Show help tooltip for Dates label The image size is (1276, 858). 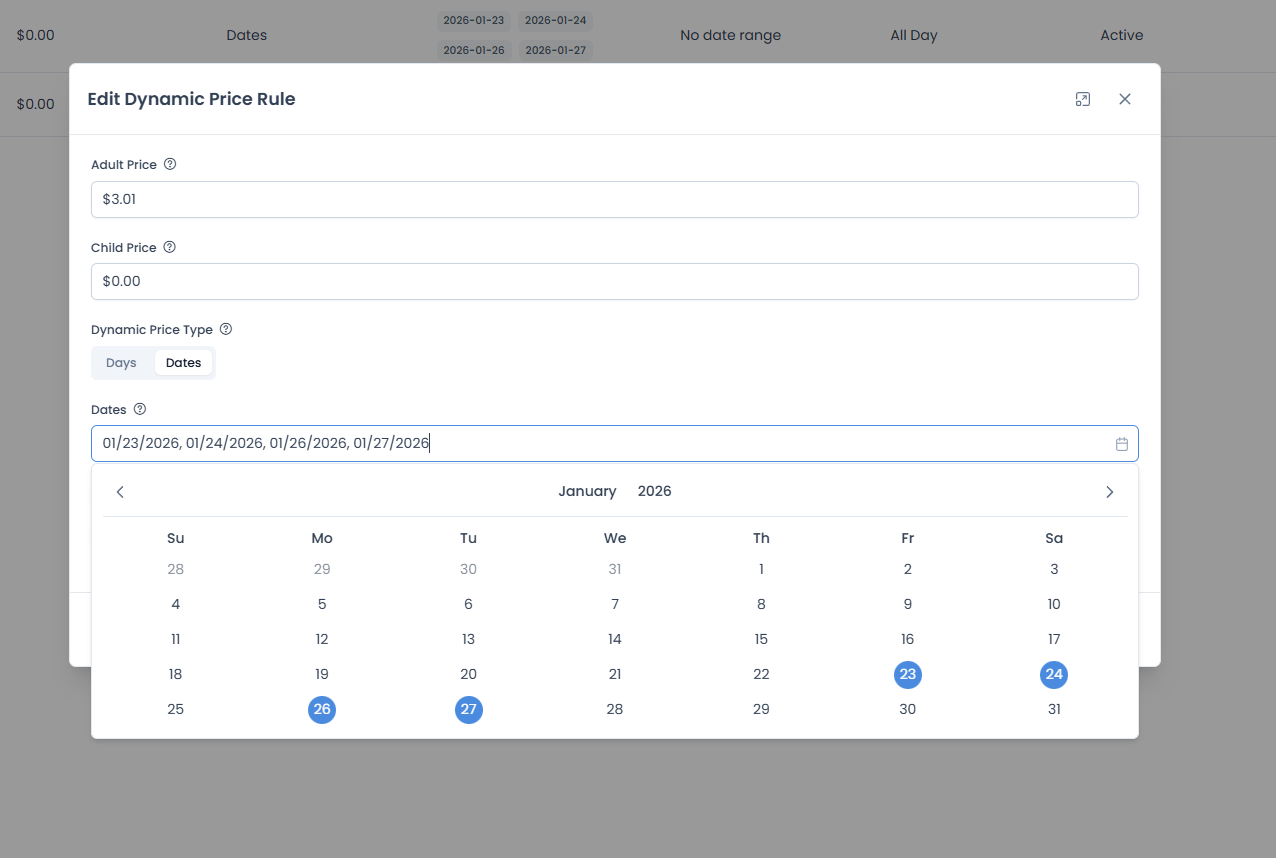[140, 409]
